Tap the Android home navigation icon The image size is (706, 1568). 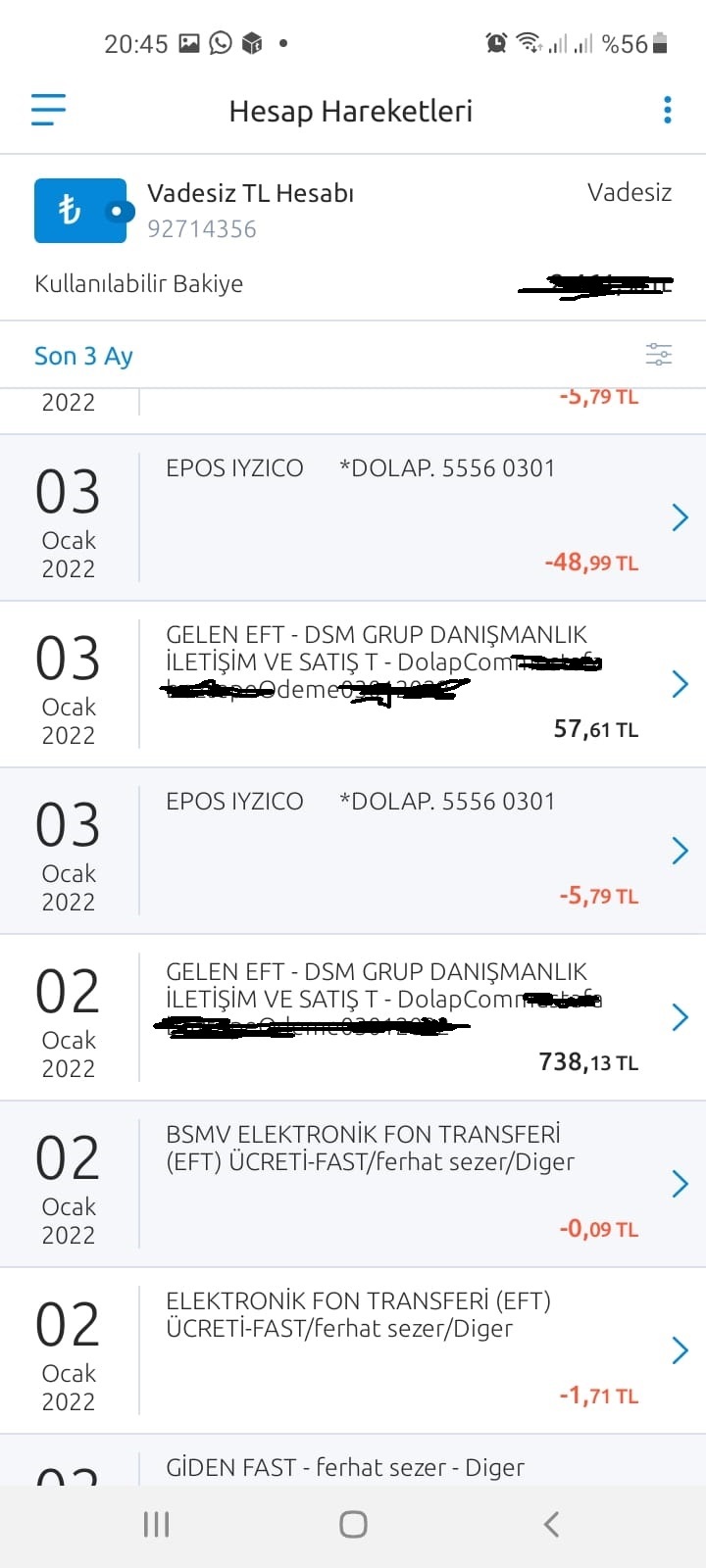click(x=353, y=1524)
